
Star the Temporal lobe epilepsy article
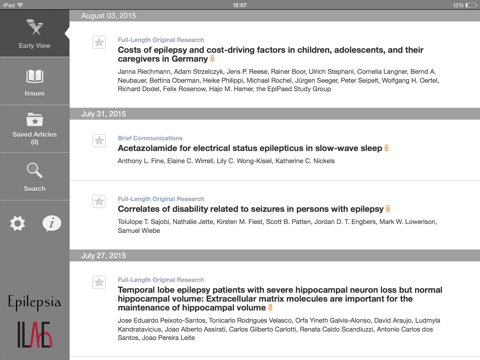pos(99,282)
